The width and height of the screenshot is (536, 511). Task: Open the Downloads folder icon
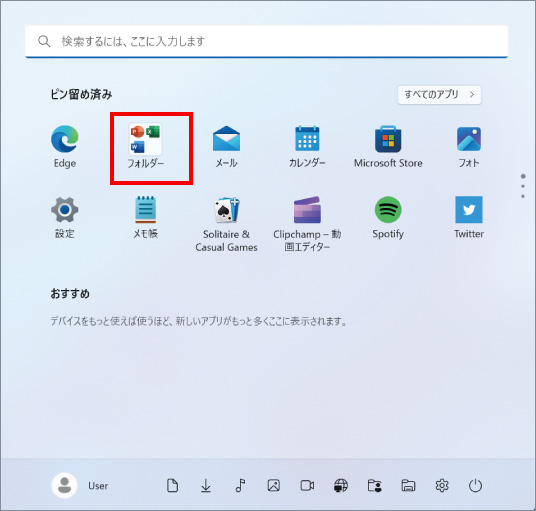(x=206, y=485)
